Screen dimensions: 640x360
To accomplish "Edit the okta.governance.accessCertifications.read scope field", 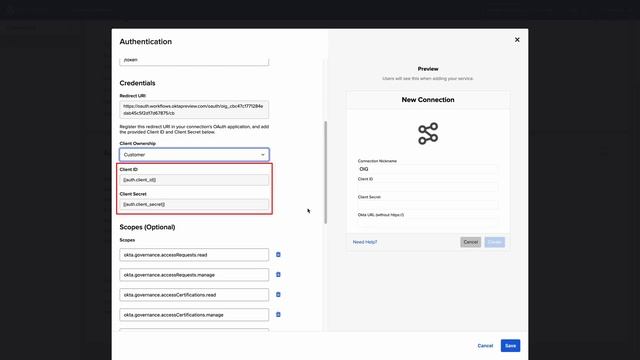I will (x=194, y=295).
